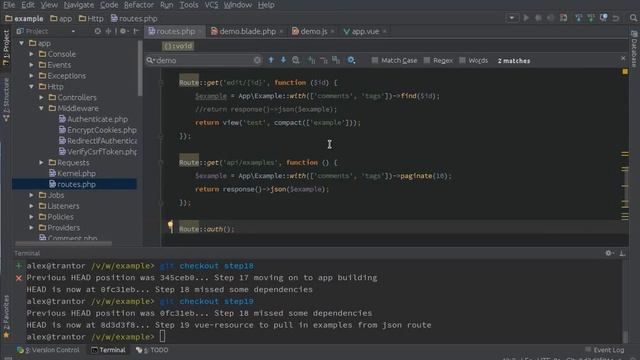The width and height of the screenshot is (640, 360).
Task: Close the app.vue editor tab
Action: pos(384,31)
